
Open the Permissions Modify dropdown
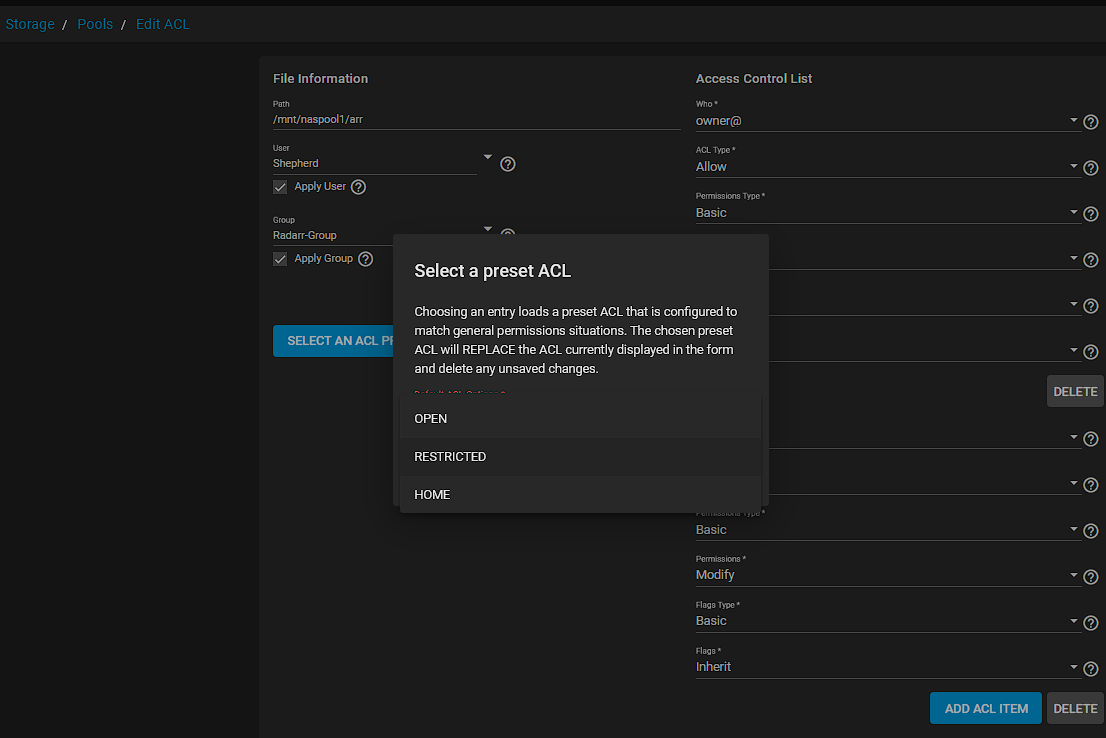(x=1073, y=574)
